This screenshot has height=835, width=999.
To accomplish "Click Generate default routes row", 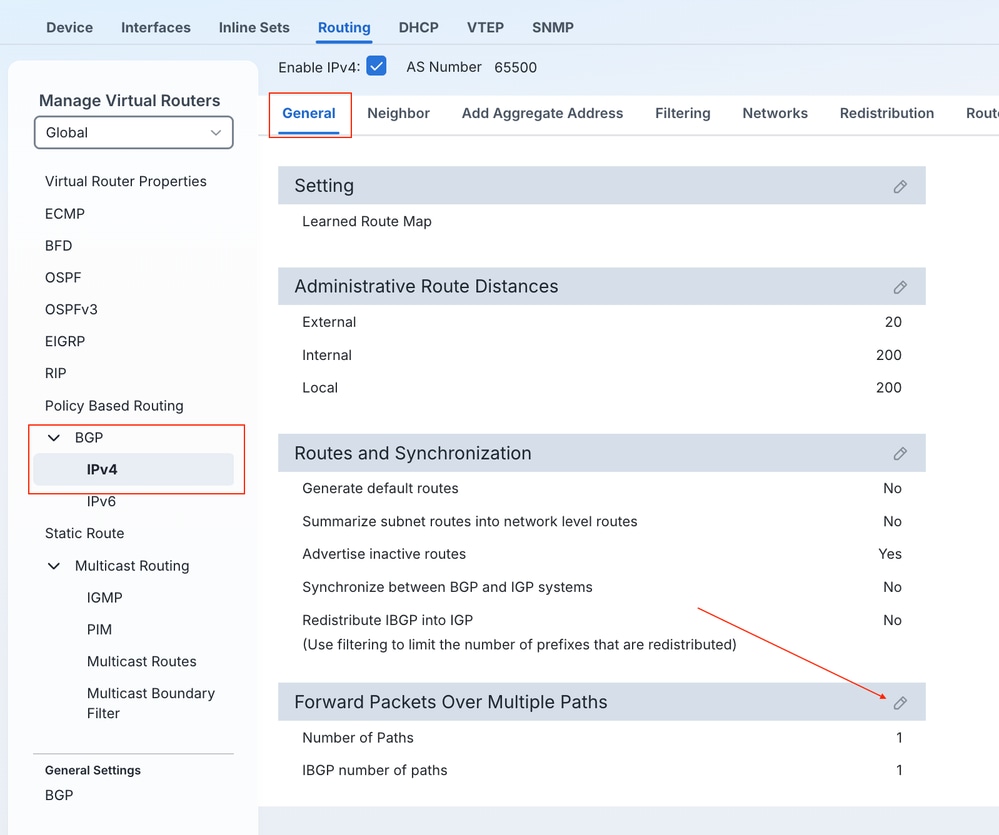I will [601, 489].
